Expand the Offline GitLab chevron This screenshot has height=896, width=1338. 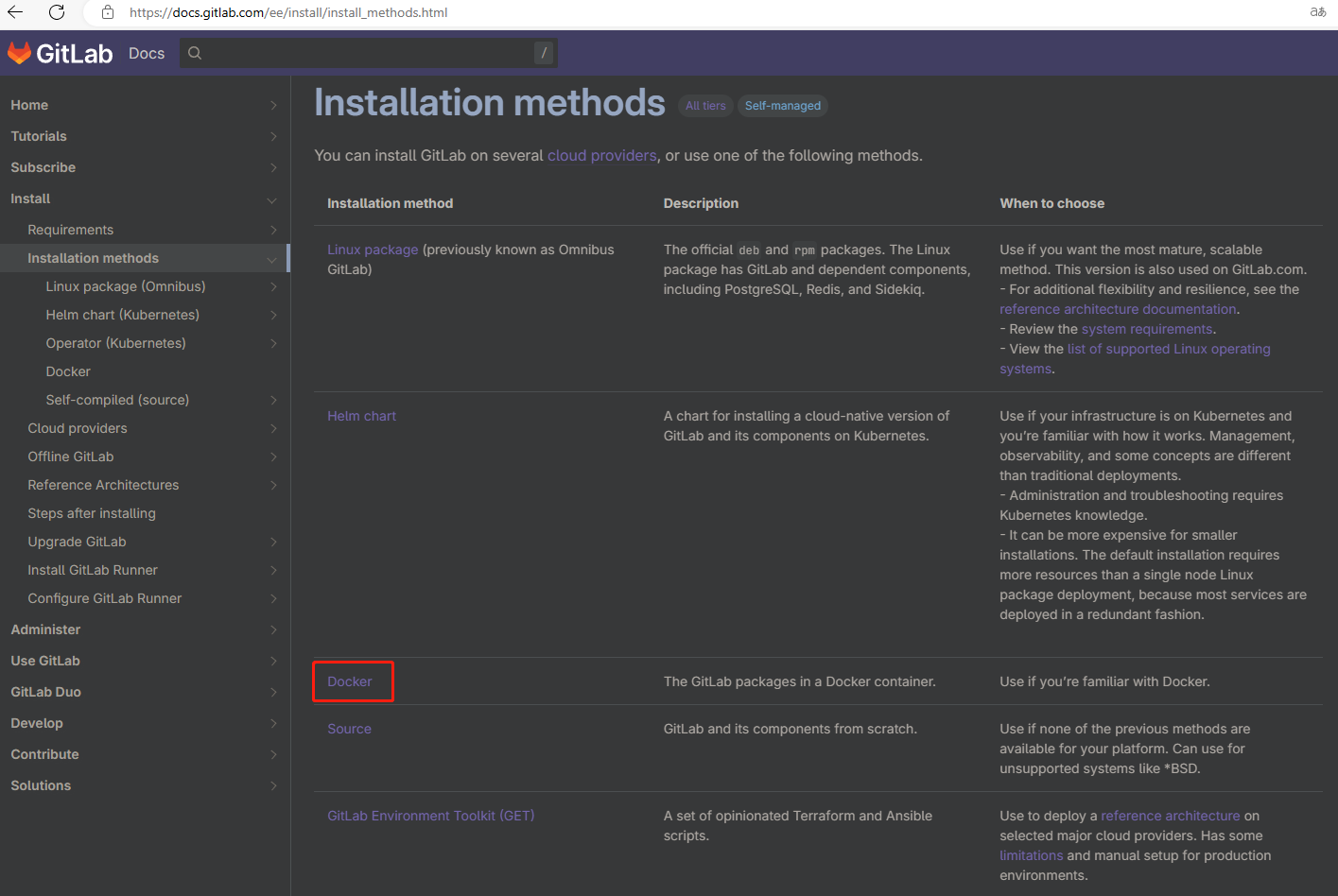[x=273, y=457]
